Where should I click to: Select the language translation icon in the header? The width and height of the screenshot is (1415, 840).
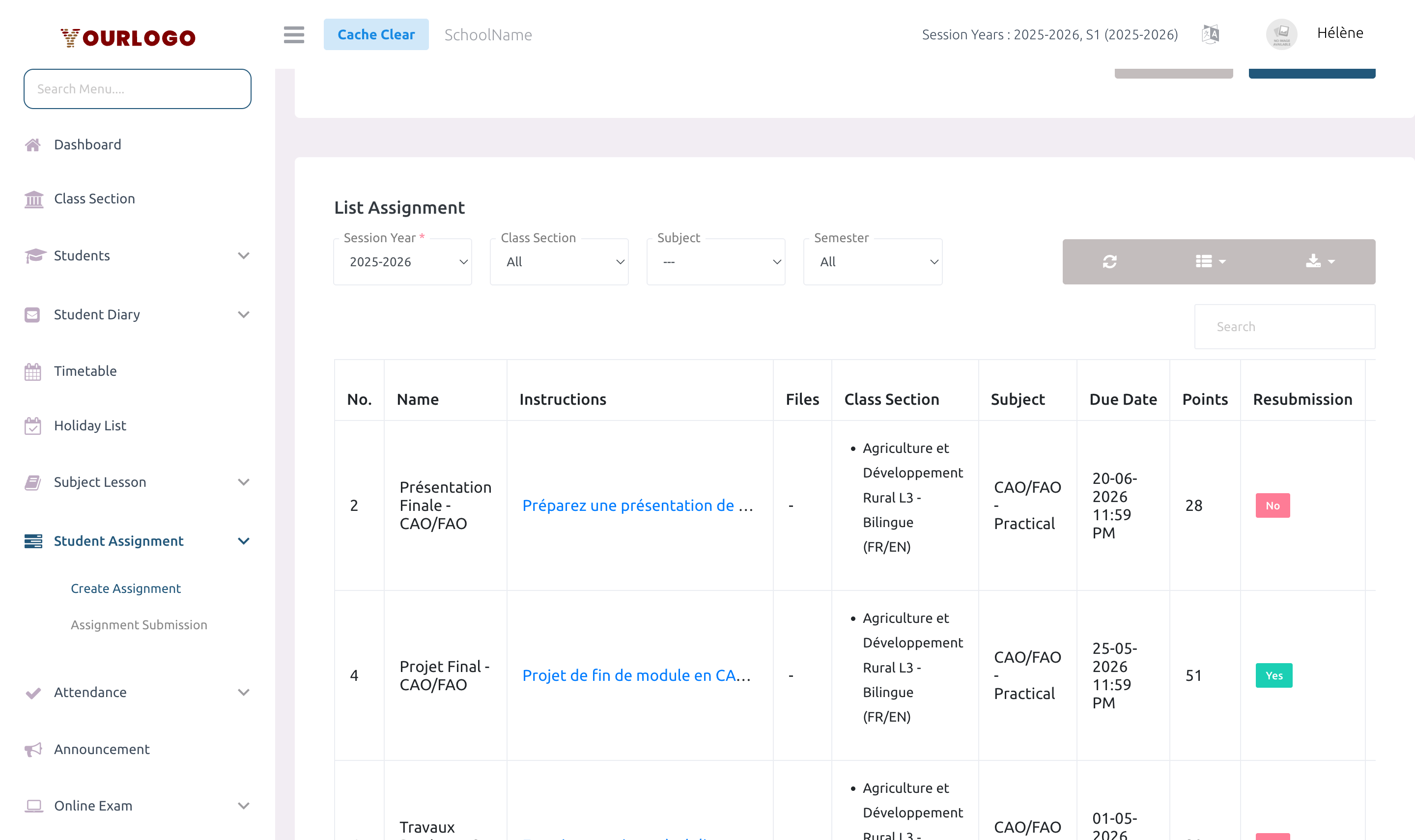pyautogui.click(x=1211, y=34)
